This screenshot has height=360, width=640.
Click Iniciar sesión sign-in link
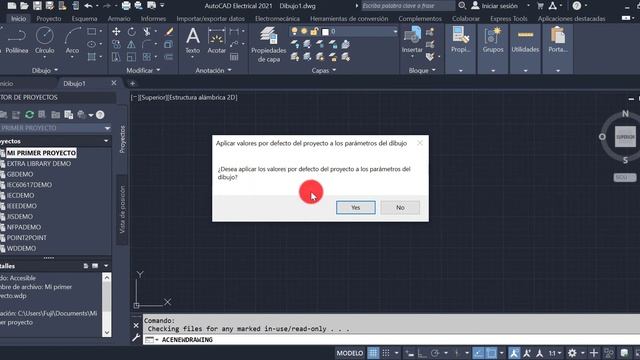point(499,6)
